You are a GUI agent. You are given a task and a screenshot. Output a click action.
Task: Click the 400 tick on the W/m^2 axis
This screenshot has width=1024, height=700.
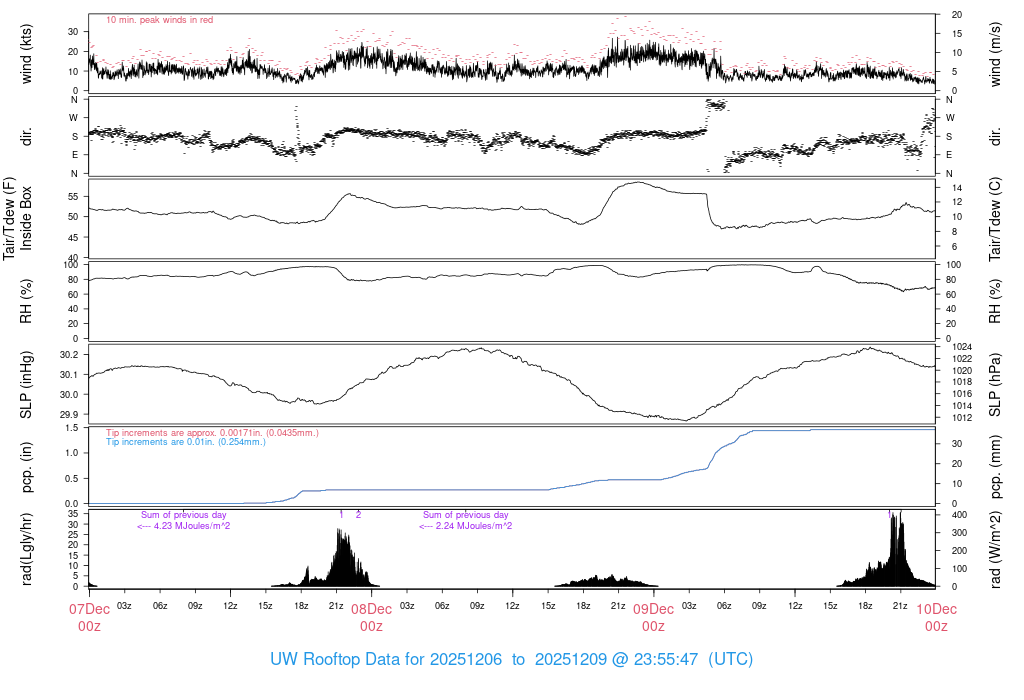959,515
